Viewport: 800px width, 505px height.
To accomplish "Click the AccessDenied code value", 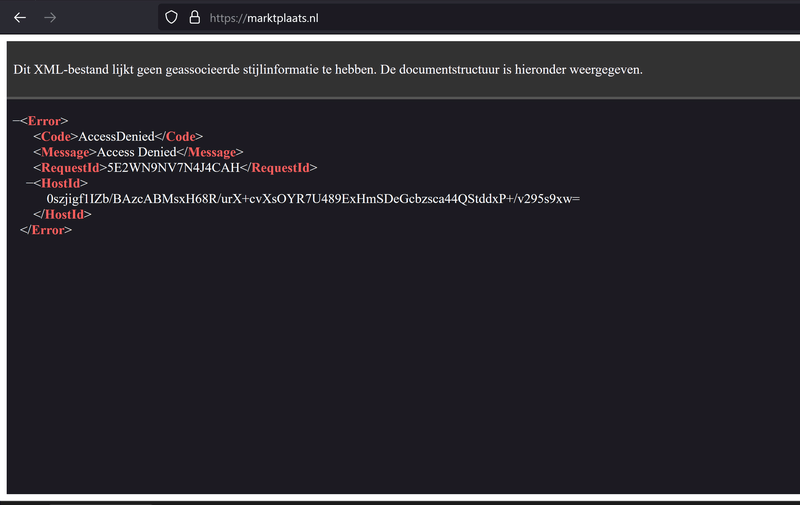I will coord(119,136).
